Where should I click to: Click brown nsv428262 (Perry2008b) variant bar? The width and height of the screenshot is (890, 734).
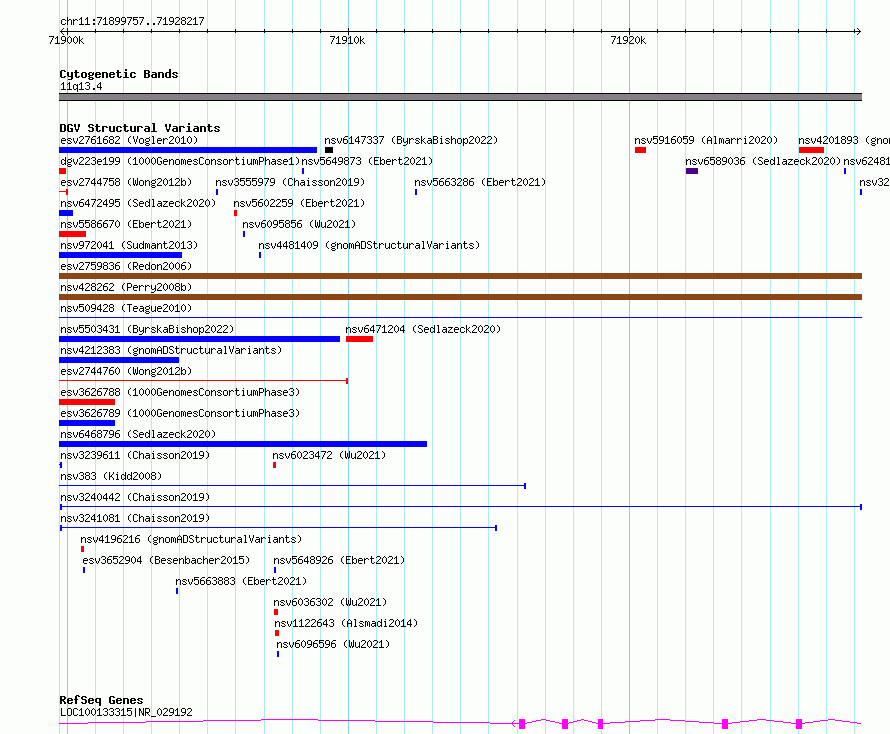pos(460,297)
